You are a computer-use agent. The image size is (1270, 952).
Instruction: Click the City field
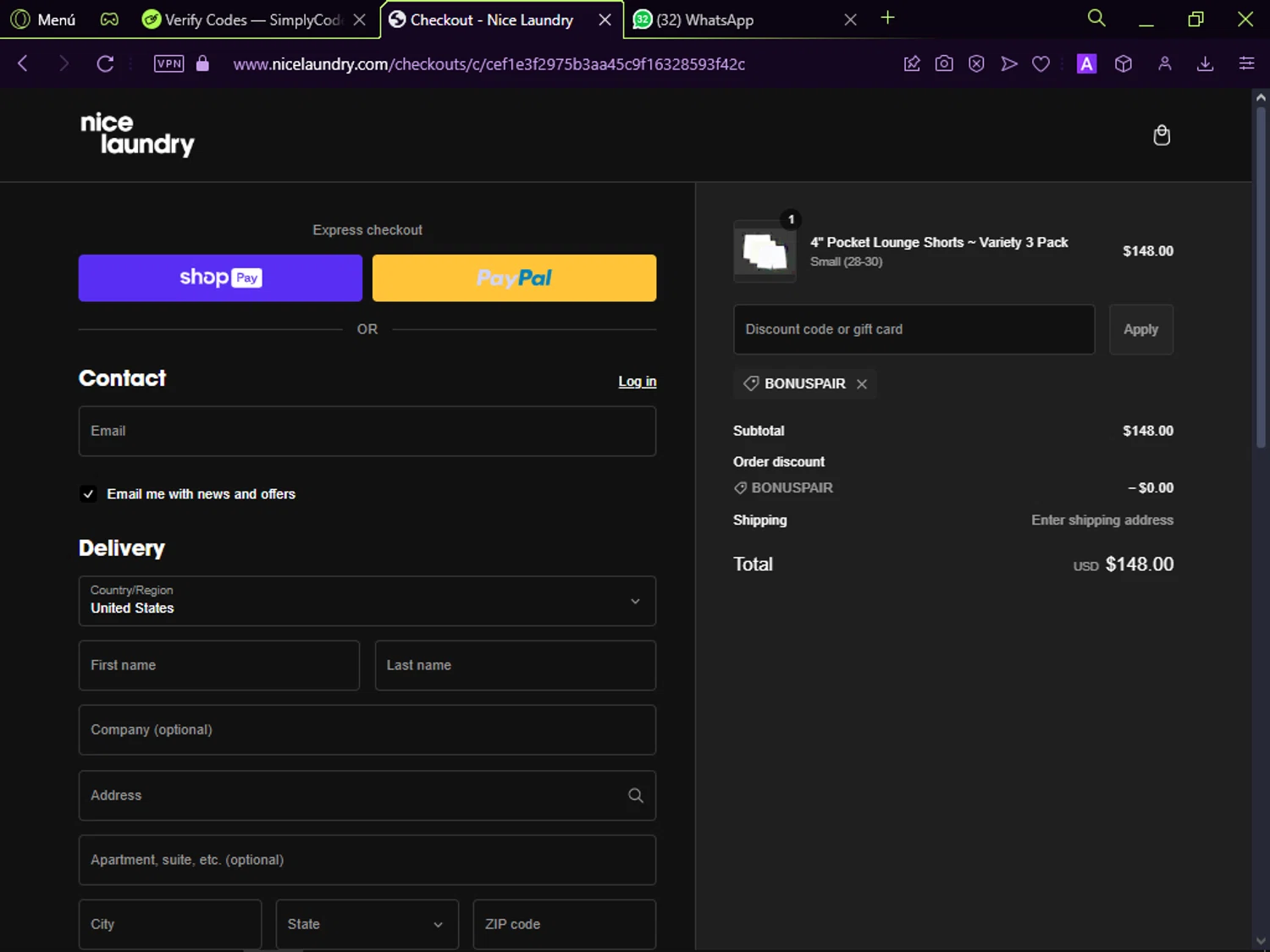[170, 924]
